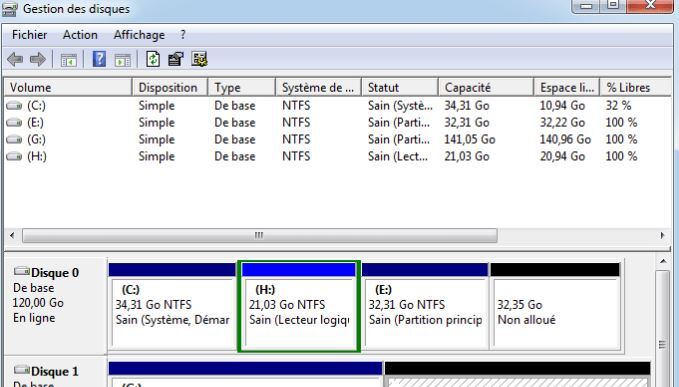Click the settings list toolbar icon
This screenshot has height=387, width=679.
point(199,59)
